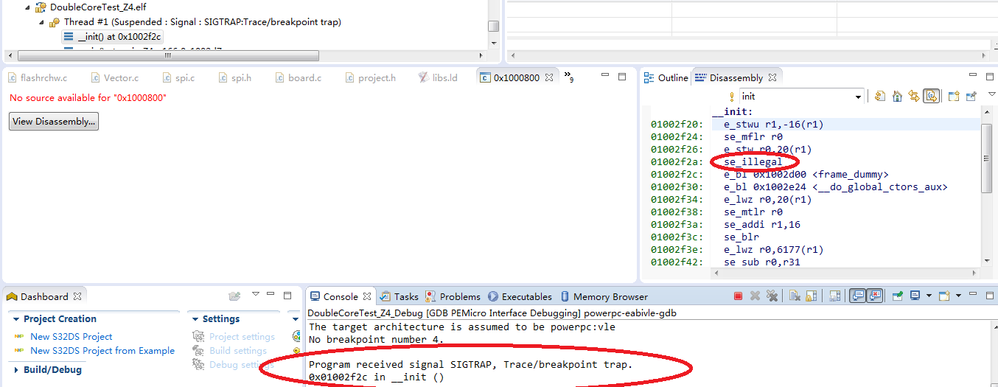This screenshot has height=387, width=998.
Task: Click the Build settings link
Action: [x=237, y=351]
